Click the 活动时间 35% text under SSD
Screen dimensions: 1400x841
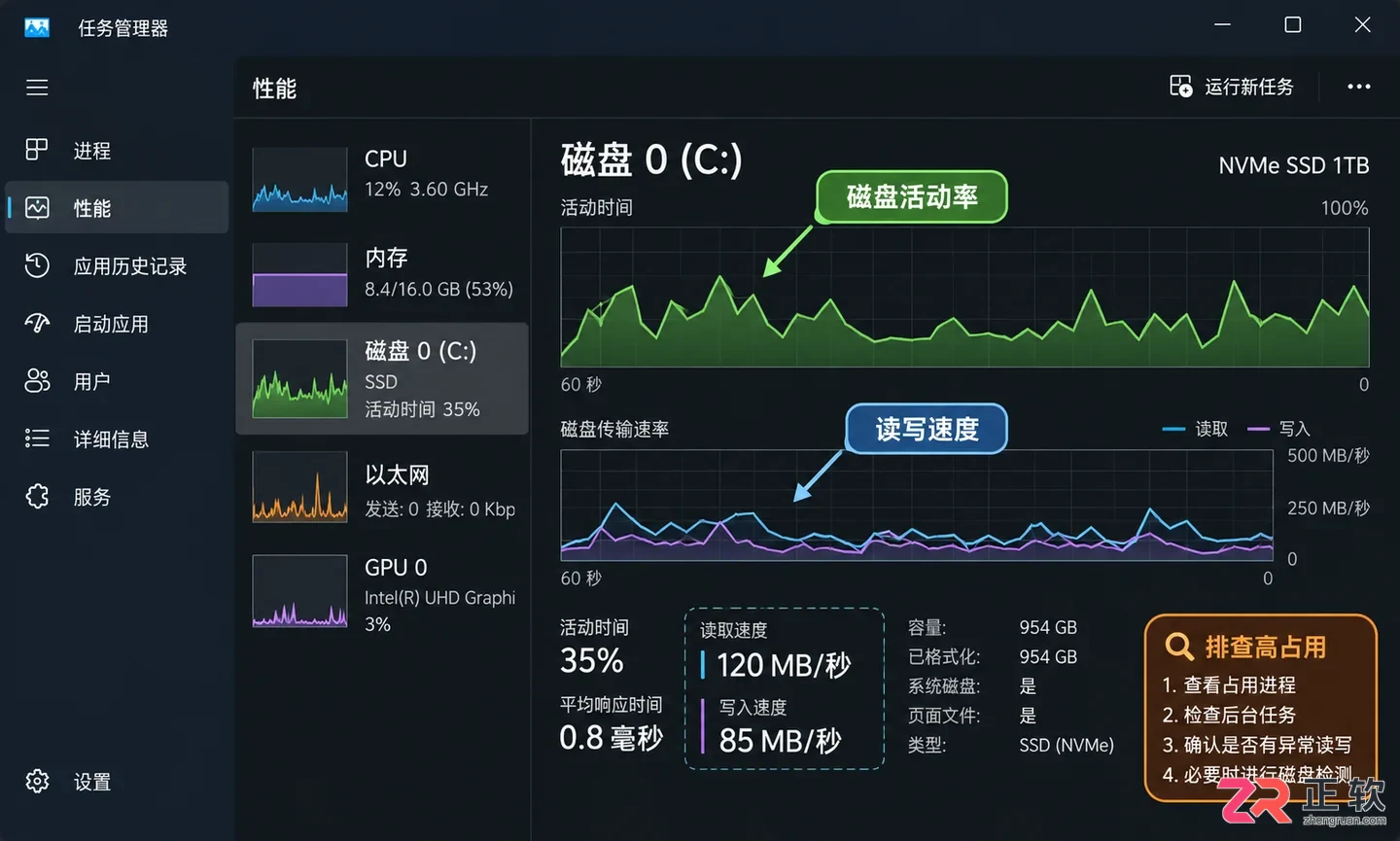point(422,409)
